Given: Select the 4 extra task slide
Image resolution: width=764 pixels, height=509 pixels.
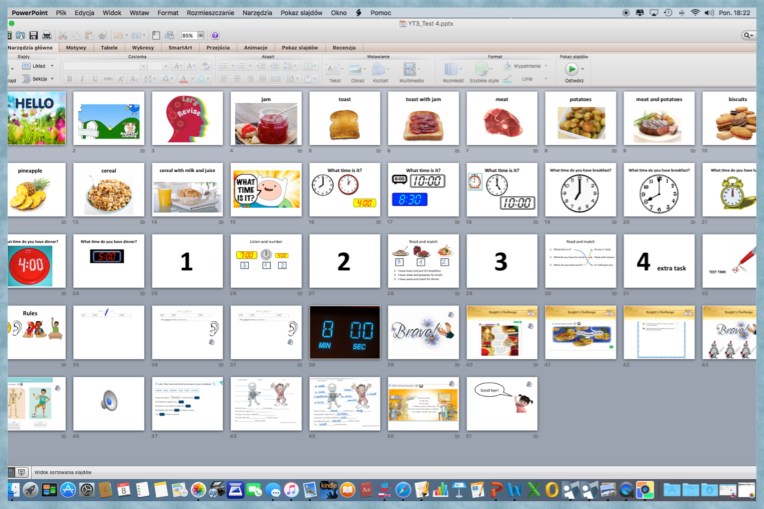Looking at the screenshot, I should coord(659,261).
